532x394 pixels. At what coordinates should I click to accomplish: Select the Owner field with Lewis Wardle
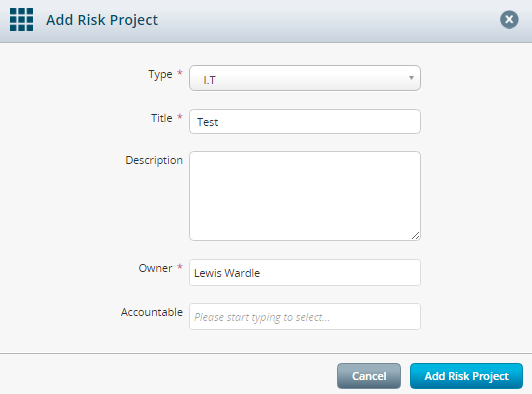click(305, 273)
